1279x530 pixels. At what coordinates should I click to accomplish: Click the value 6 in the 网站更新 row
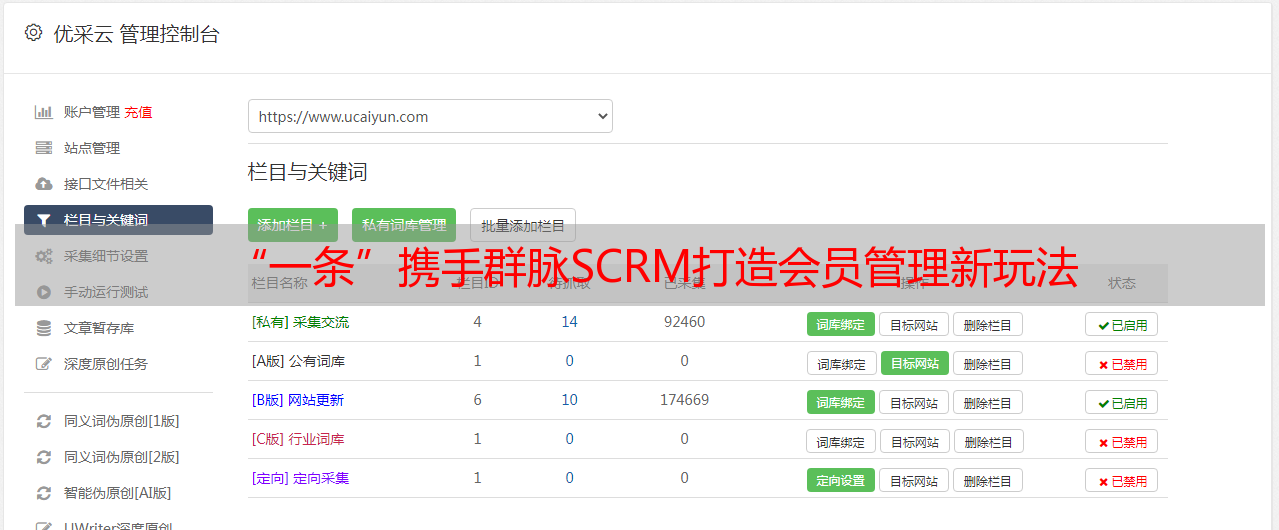477,400
